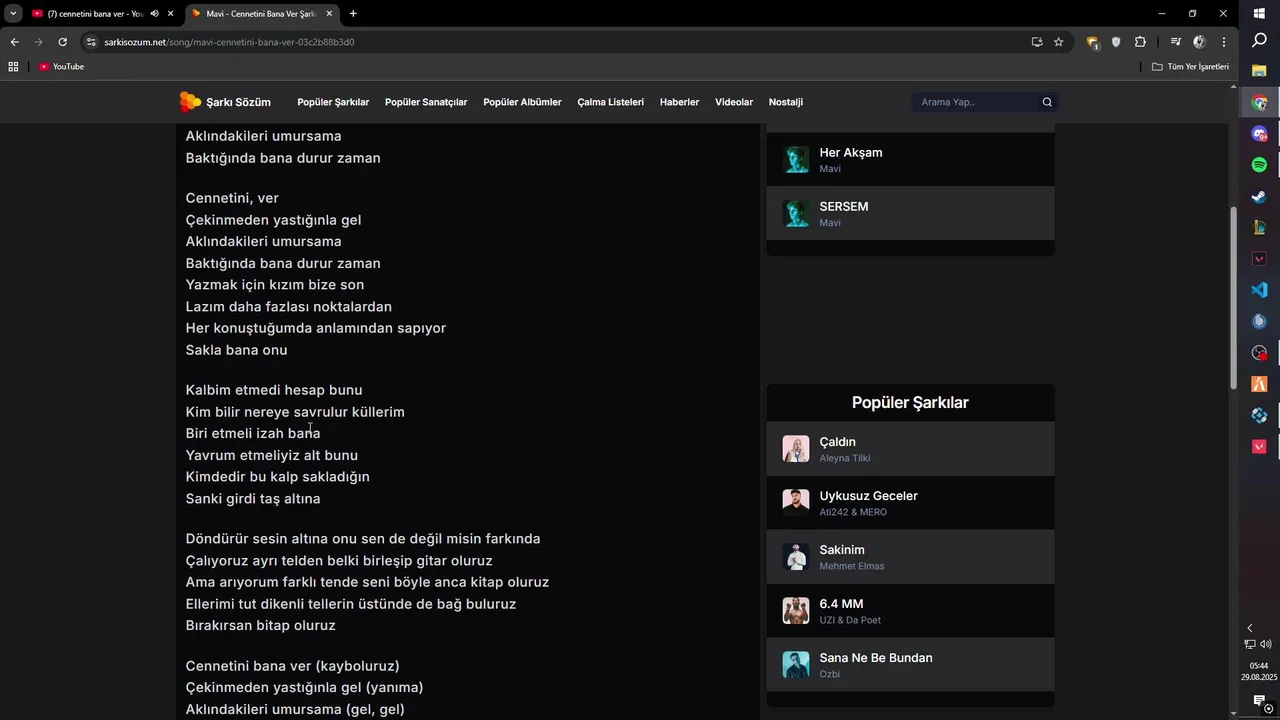The width and height of the screenshot is (1280, 720).
Task: Expand Tüm Yer İşaretleri folder
Action: click(1190, 67)
